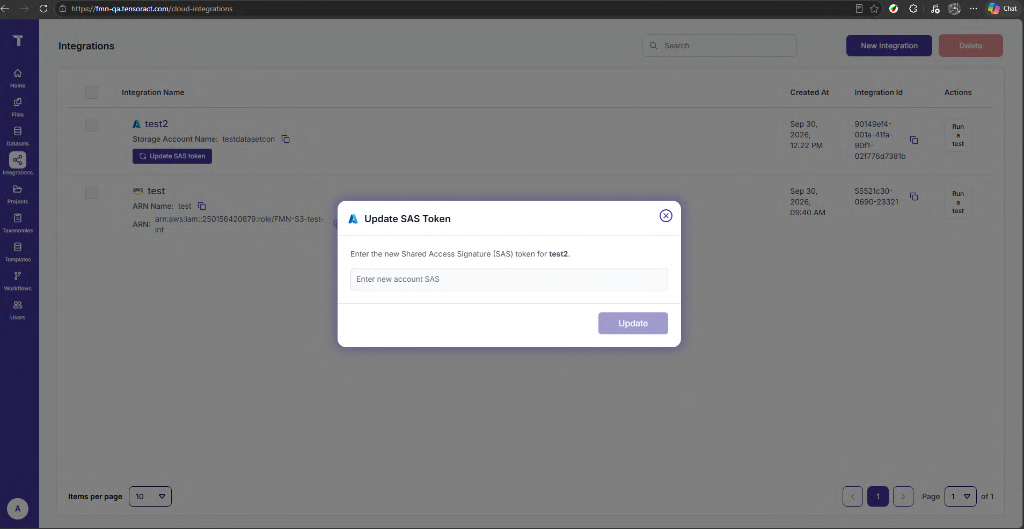This screenshot has width=1024, height=529.
Task: Open Files from the sidebar
Action: 18,106
